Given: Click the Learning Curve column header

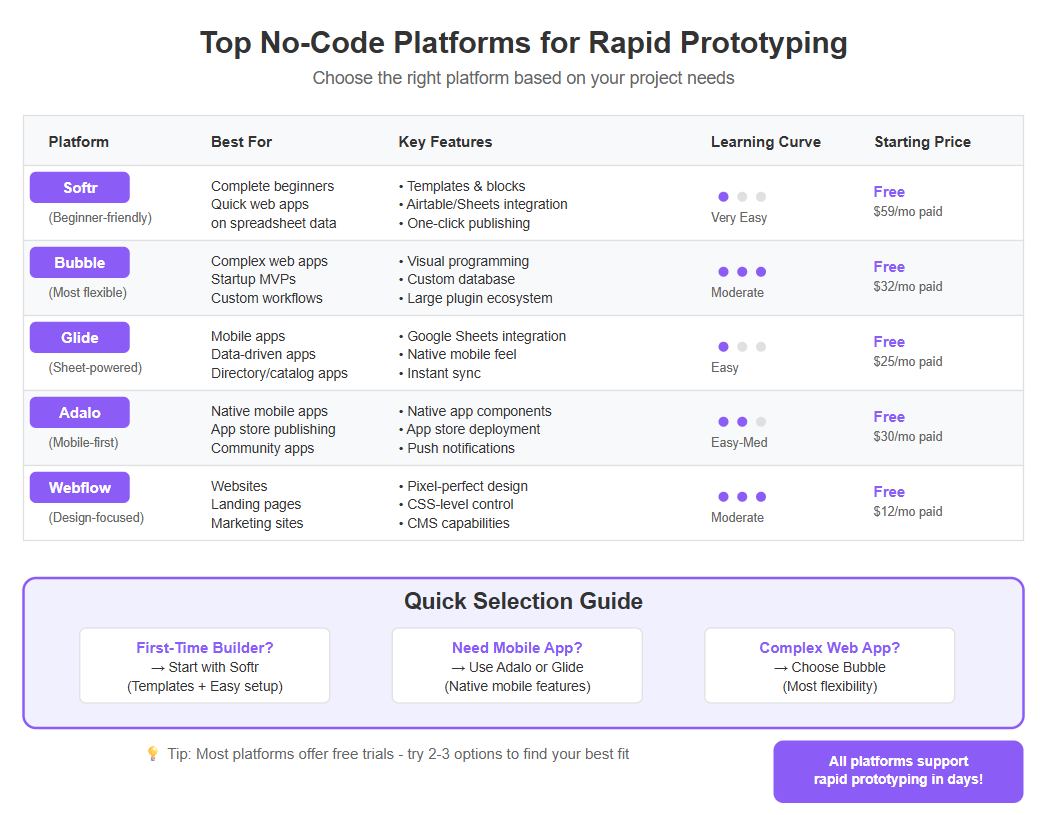Looking at the screenshot, I should click(x=765, y=142).
